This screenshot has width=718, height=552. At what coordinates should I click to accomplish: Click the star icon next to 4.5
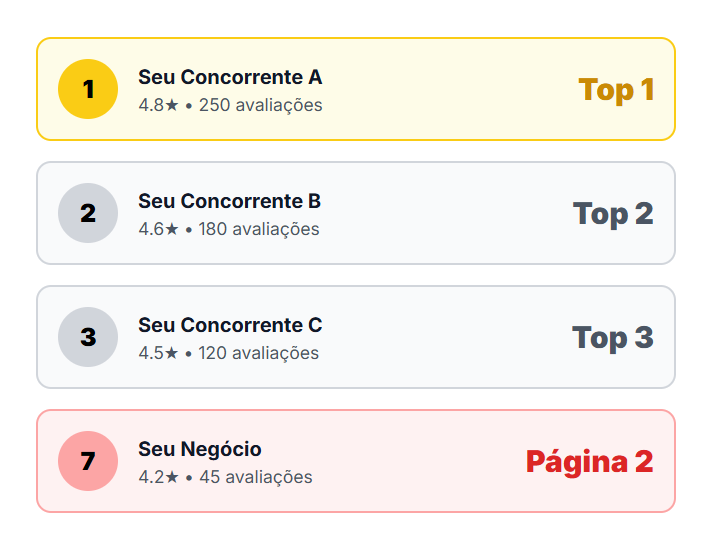tap(172, 353)
